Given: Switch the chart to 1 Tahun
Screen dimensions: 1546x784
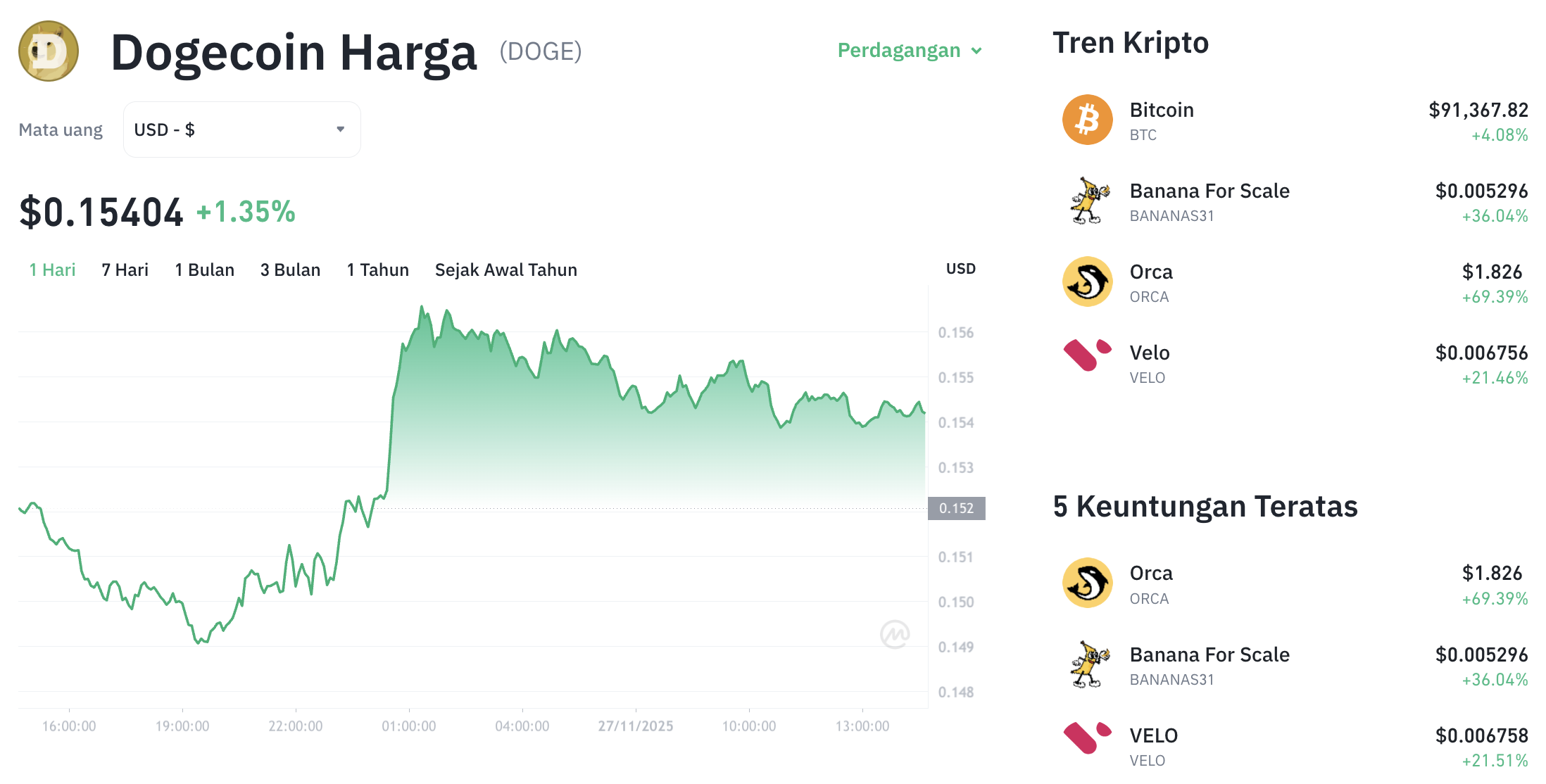Looking at the screenshot, I should [x=377, y=269].
